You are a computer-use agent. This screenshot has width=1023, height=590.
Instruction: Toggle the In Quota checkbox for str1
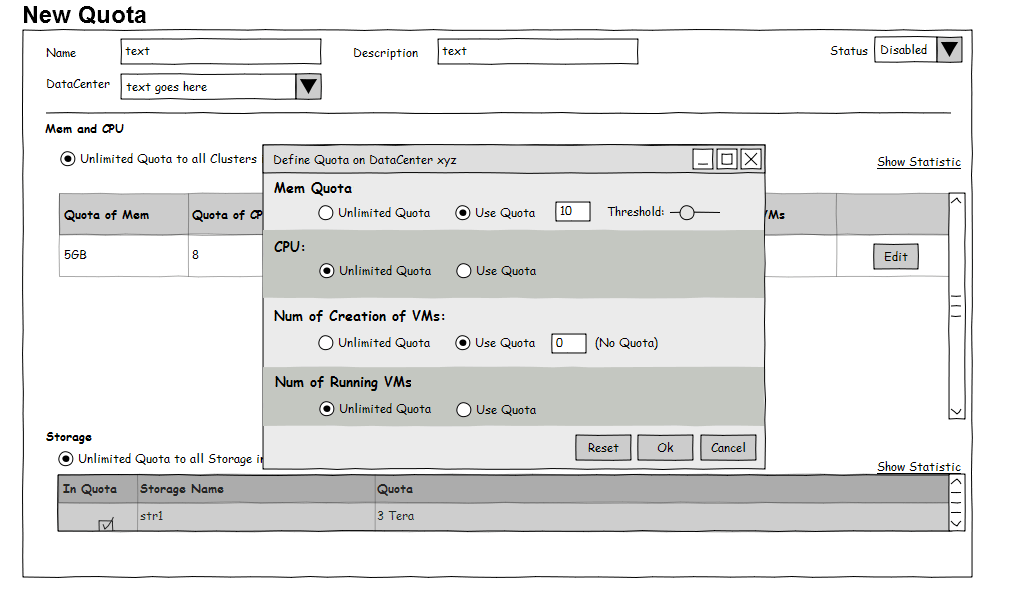click(106, 525)
